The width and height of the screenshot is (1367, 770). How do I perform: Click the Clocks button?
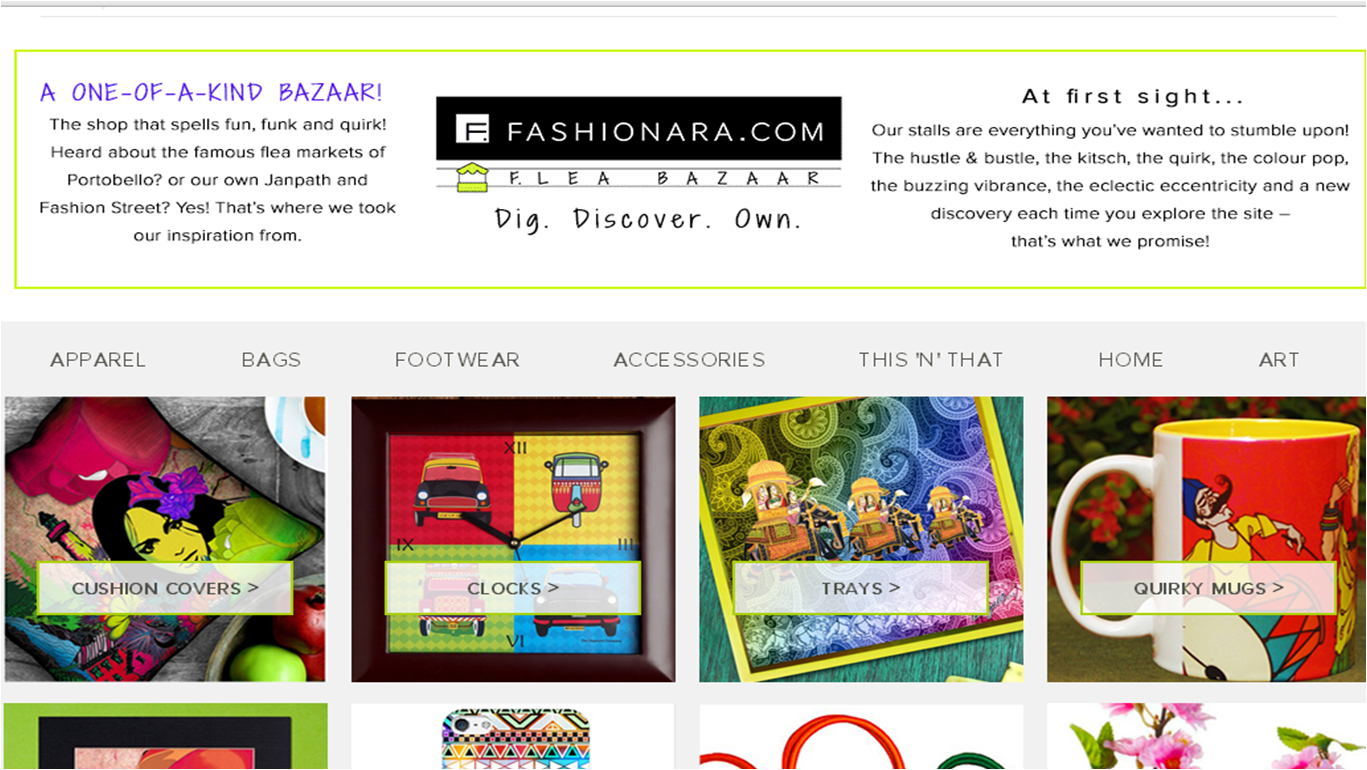tap(513, 588)
